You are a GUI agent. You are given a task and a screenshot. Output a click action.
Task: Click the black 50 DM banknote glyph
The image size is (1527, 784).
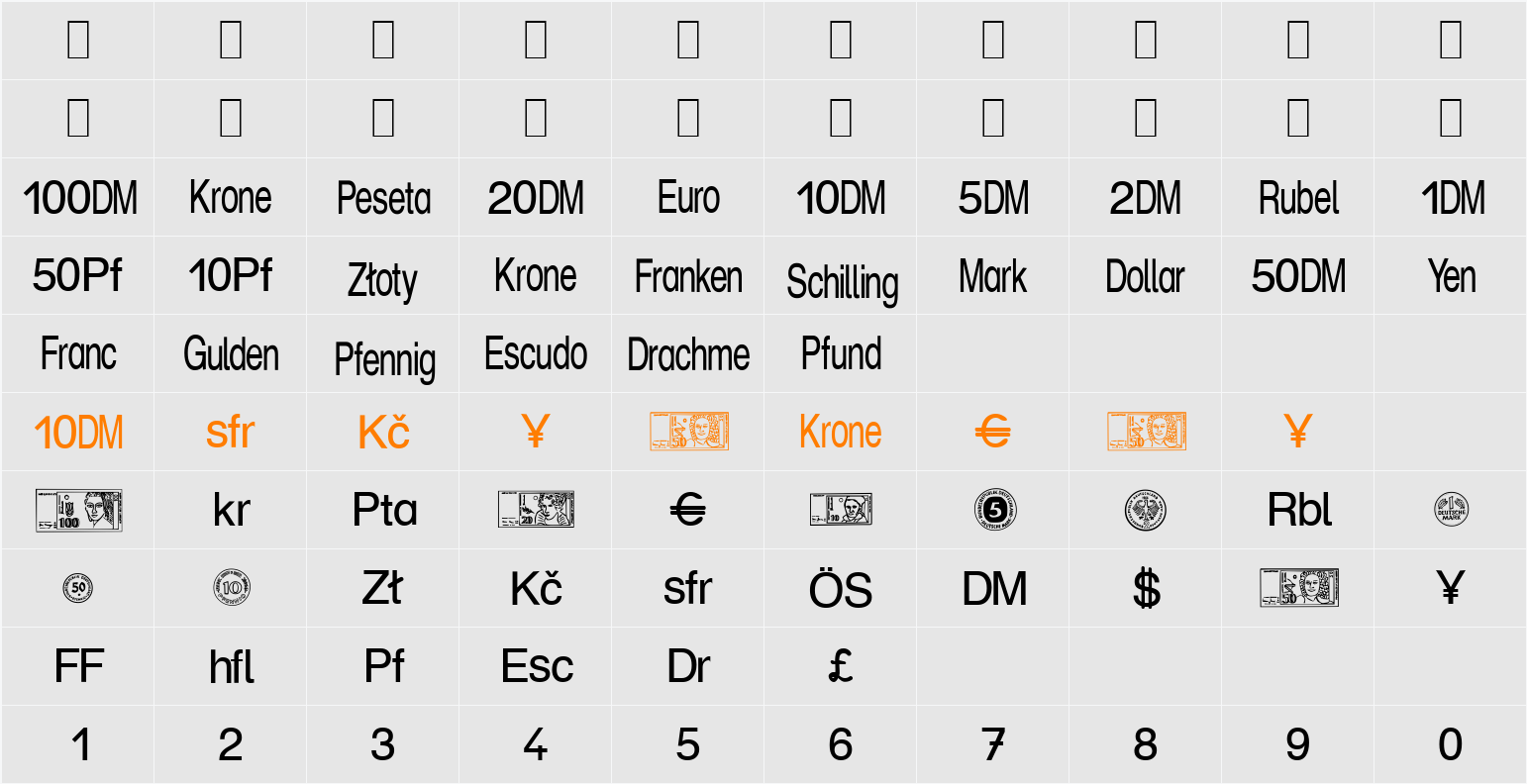tap(1298, 588)
